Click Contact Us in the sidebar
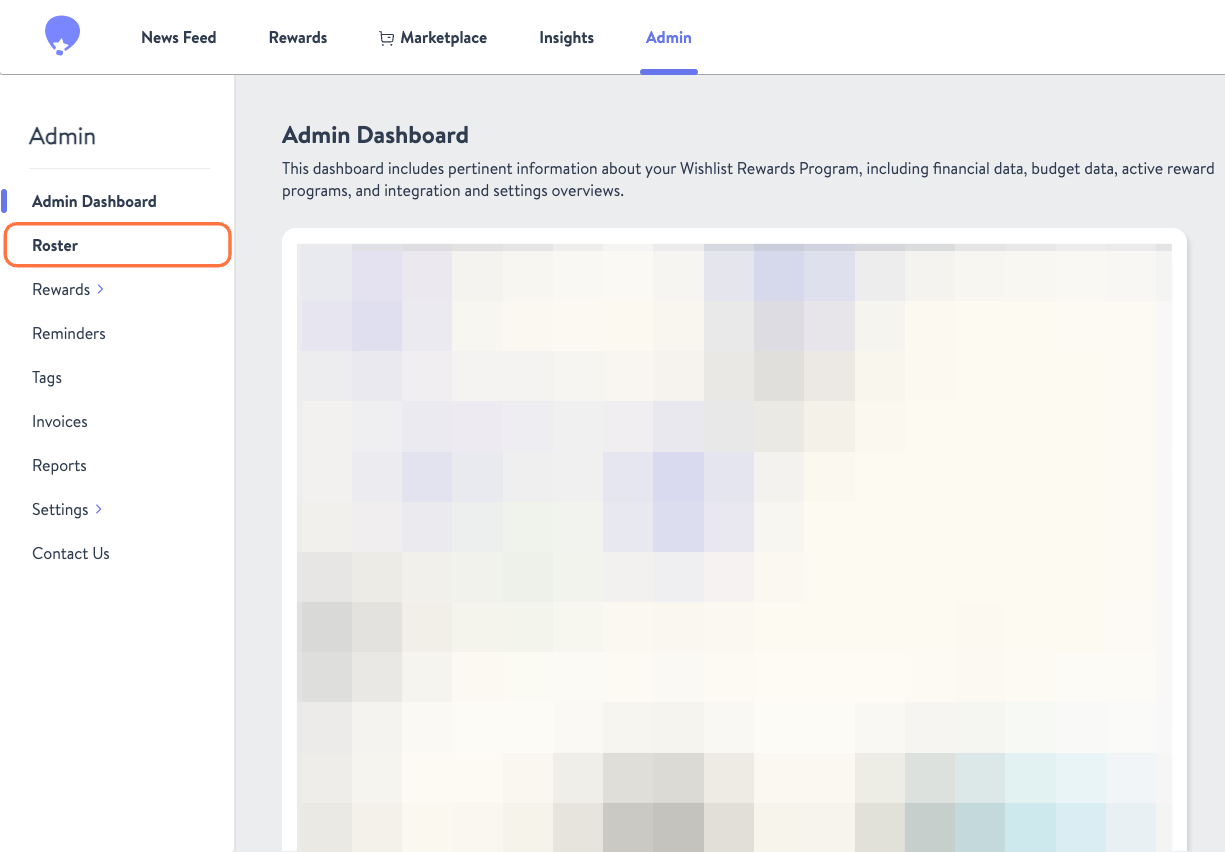Screen dimensions: 1225x852 70,553
